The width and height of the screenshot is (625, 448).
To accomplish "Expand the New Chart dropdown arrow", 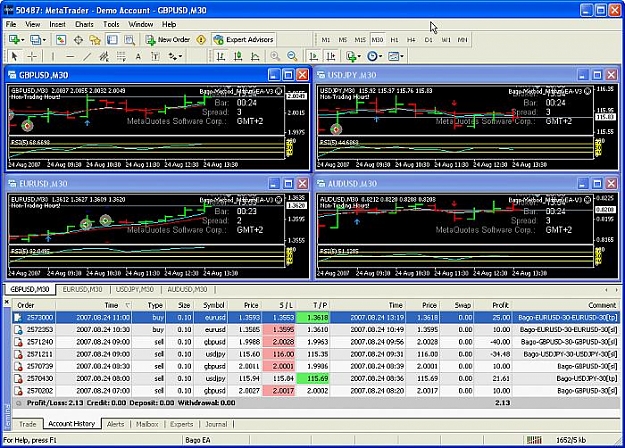I will (23, 40).
